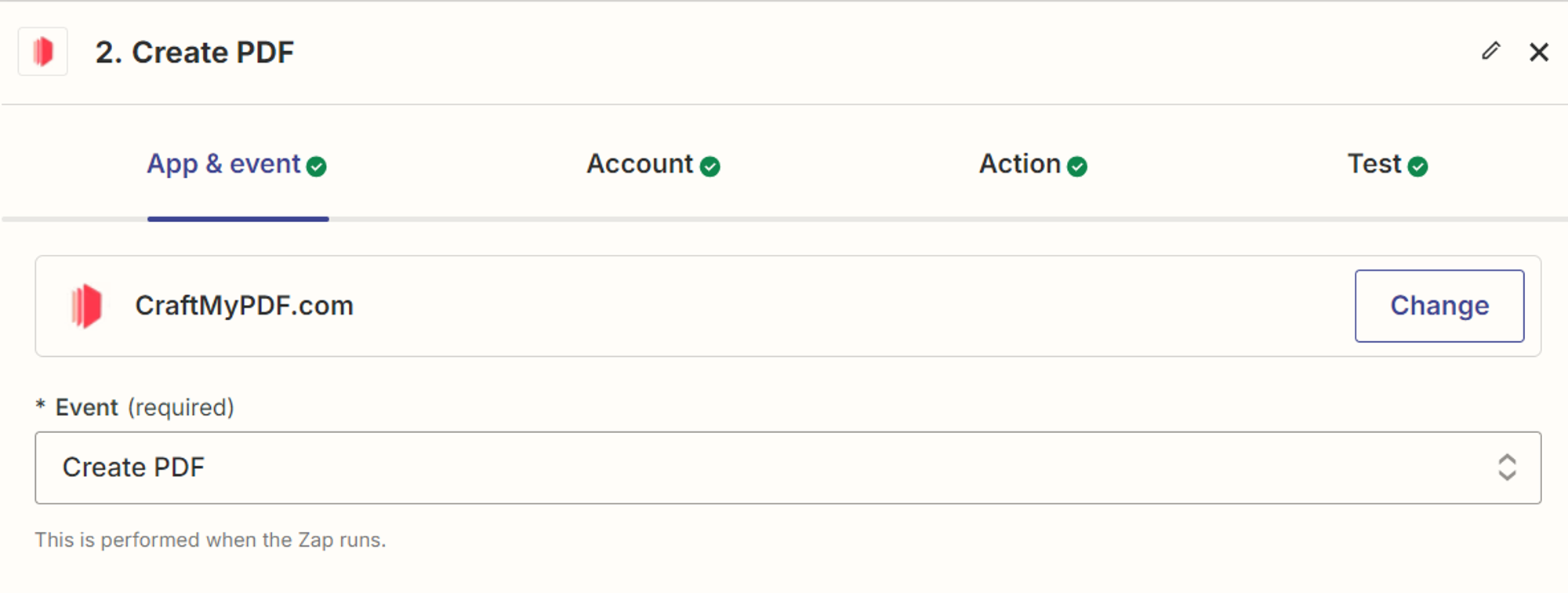Open the Test tab
Image resolution: width=1568 pixels, height=593 pixels.
[1374, 164]
